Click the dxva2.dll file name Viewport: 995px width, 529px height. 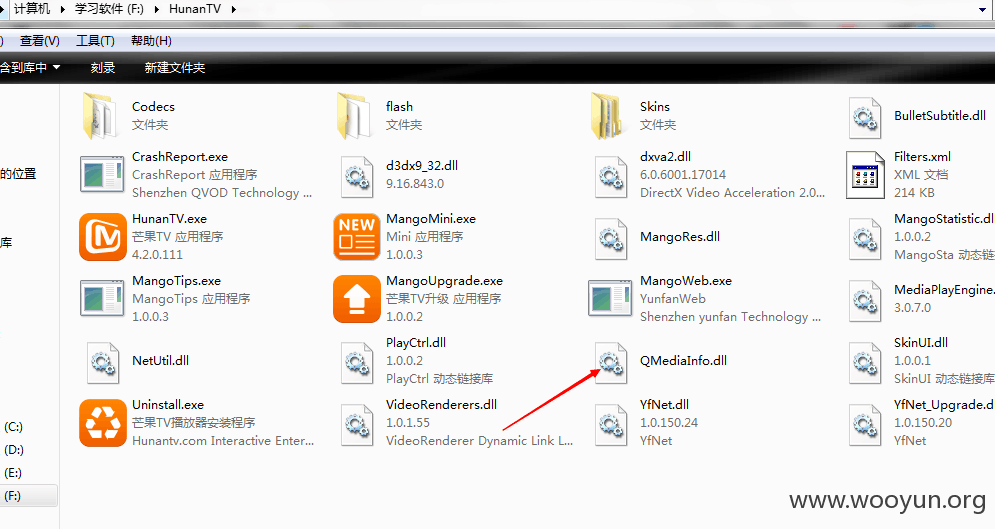665,157
